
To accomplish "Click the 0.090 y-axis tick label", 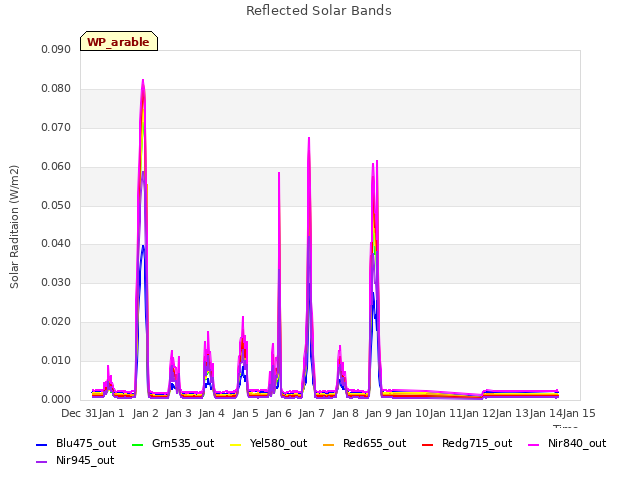I will (x=56, y=49).
